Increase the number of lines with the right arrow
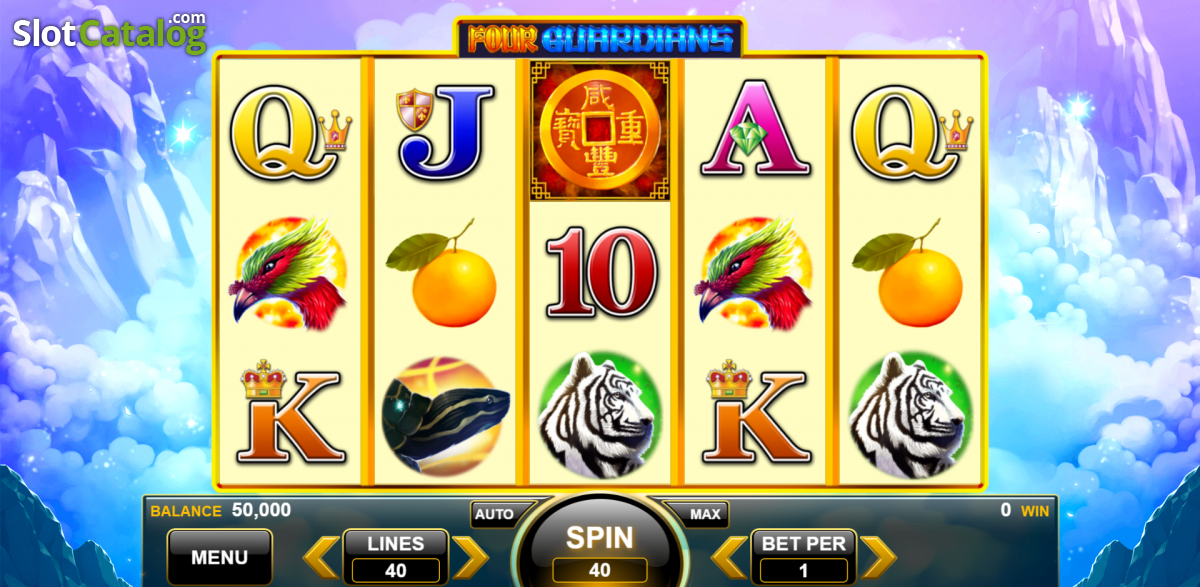The image size is (1200, 587). coord(470,557)
